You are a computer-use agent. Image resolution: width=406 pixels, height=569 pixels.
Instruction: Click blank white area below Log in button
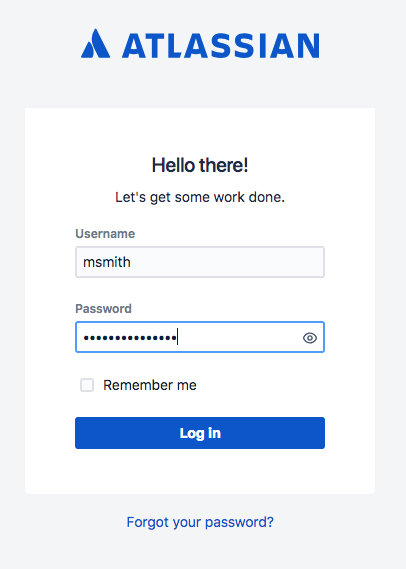click(x=200, y=471)
